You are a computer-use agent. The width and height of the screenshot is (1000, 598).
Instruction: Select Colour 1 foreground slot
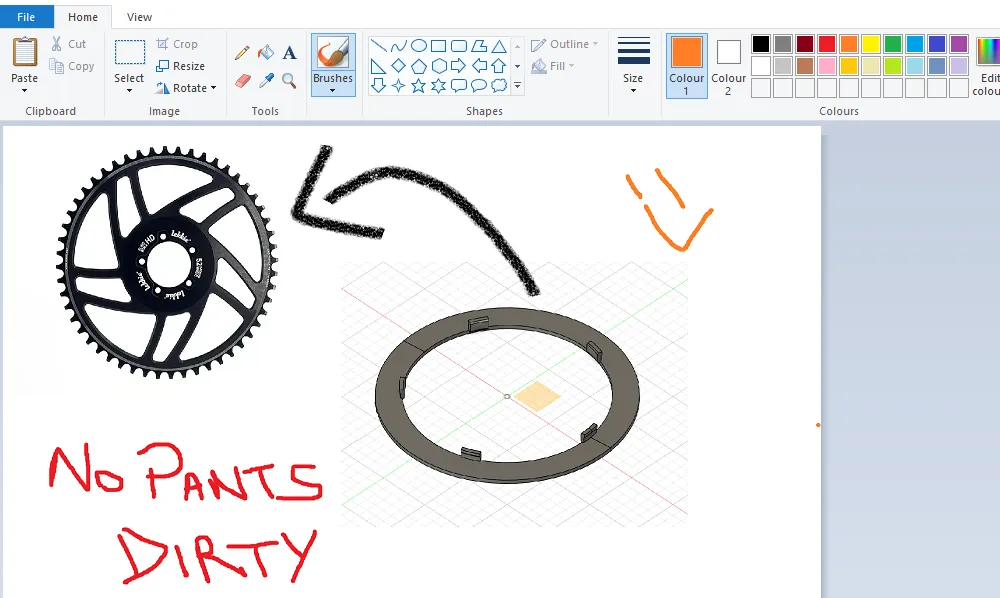(686, 66)
